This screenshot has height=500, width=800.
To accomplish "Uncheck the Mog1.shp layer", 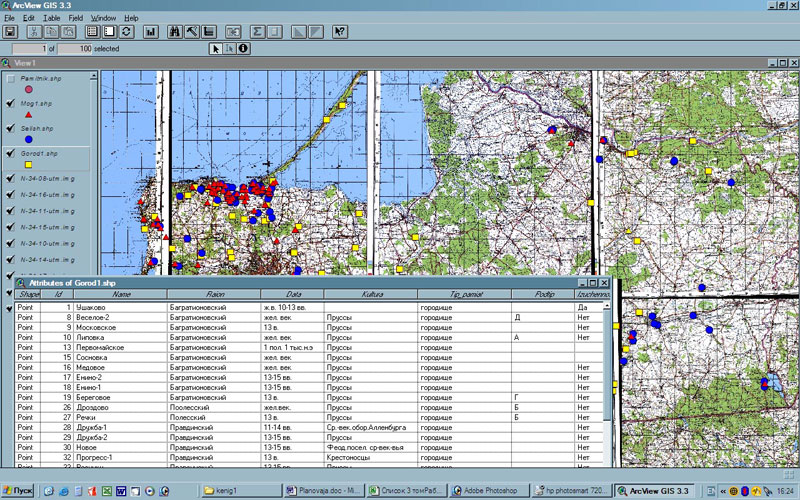I will coord(10,103).
